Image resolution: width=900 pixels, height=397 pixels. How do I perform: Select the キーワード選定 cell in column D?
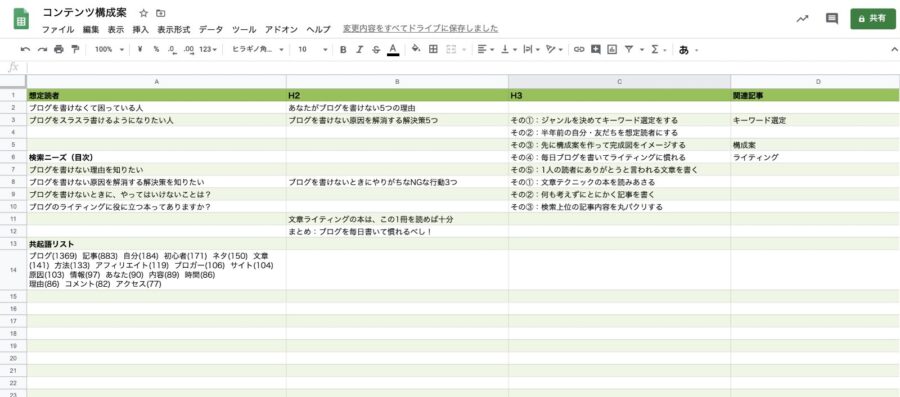click(815, 120)
